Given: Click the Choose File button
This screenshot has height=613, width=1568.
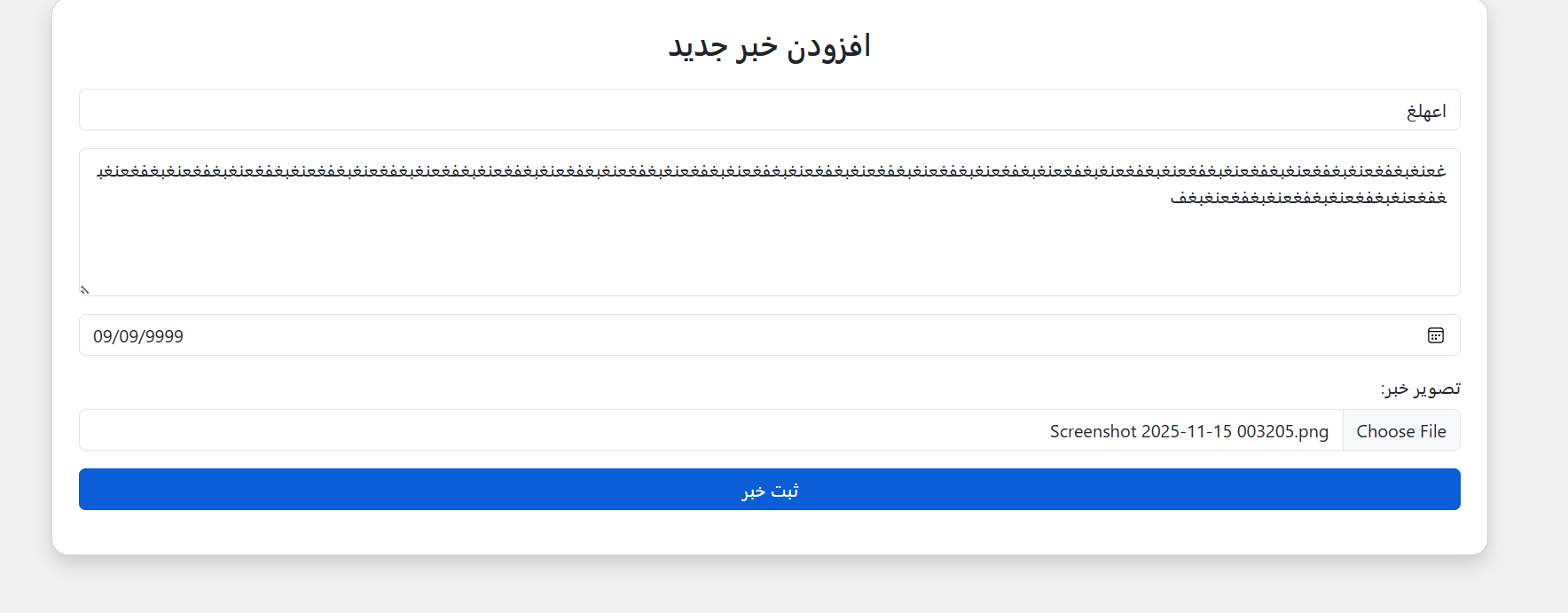Looking at the screenshot, I should coord(1400,431).
